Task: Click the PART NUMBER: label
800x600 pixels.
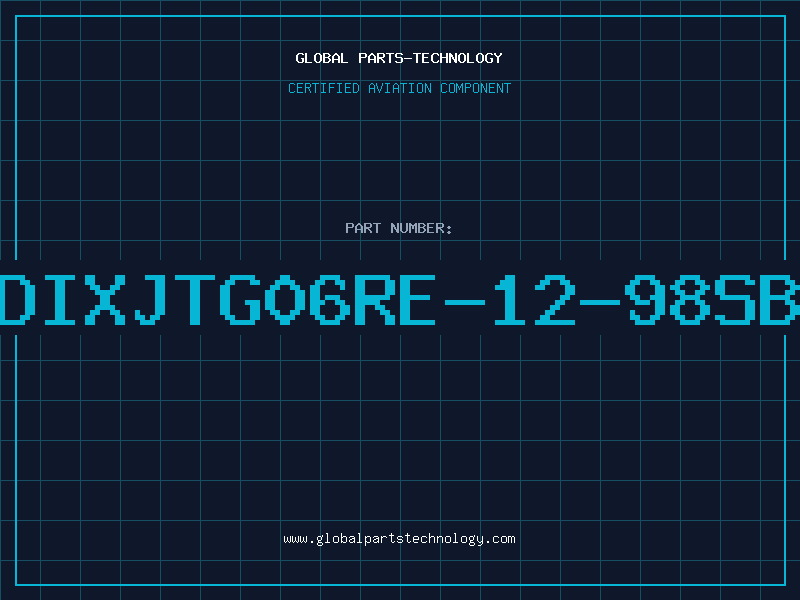Action: 399,228
